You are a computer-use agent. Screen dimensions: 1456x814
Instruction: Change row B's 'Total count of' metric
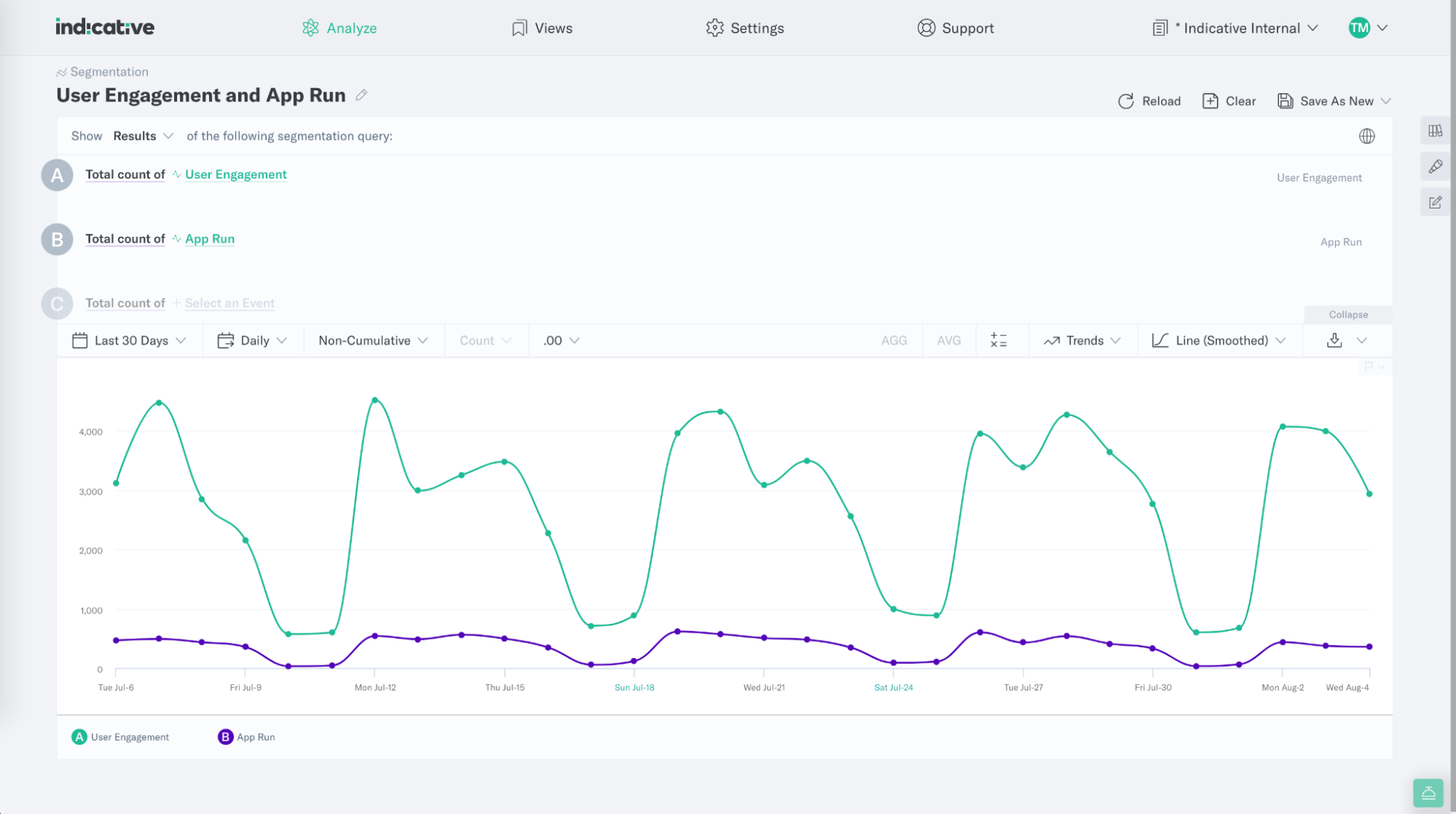[125, 238]
